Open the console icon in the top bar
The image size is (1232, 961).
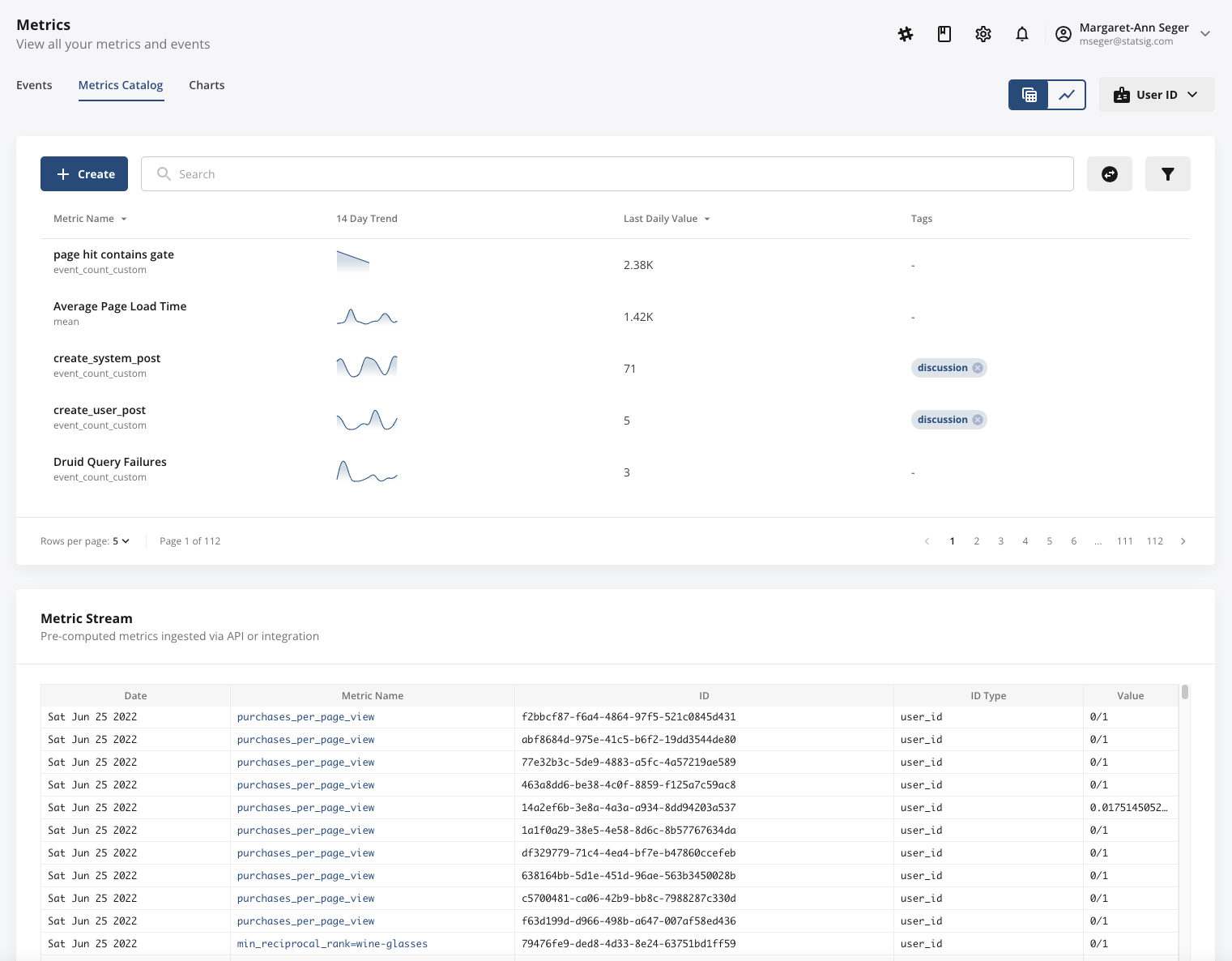pos(905,33)
